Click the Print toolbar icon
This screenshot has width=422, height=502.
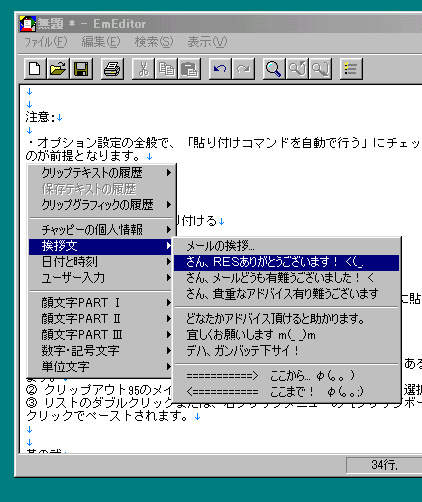click(112, 69)
